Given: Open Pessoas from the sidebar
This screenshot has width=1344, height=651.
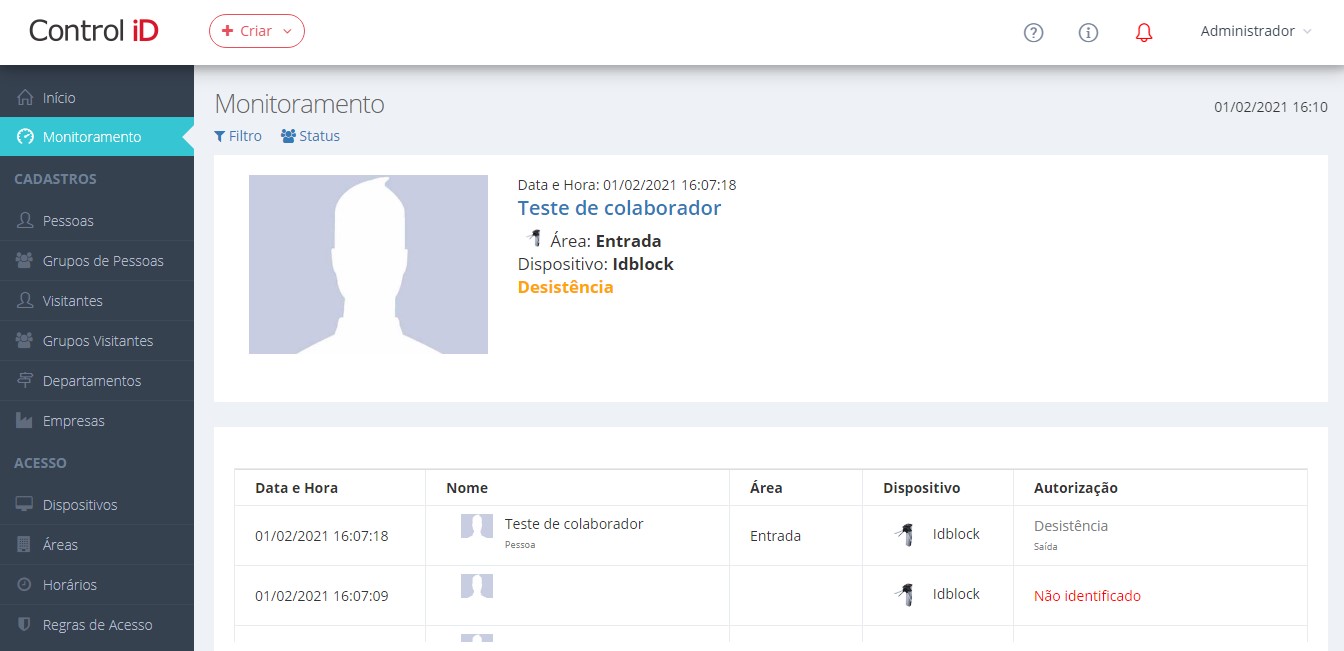Looking at the screenshot, I should (x=97, y=221).
